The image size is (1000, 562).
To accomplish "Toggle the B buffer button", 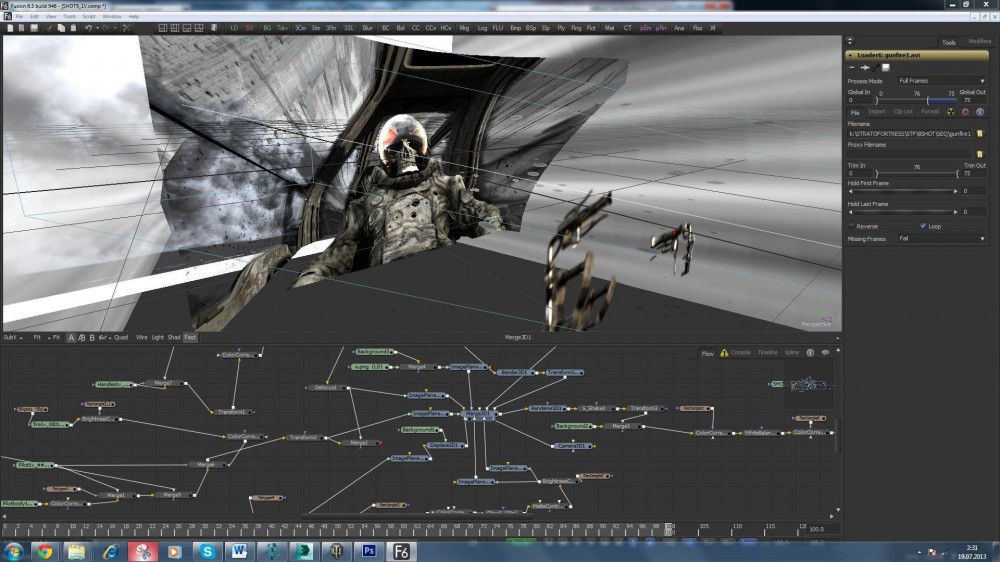I will click(92, 337).
